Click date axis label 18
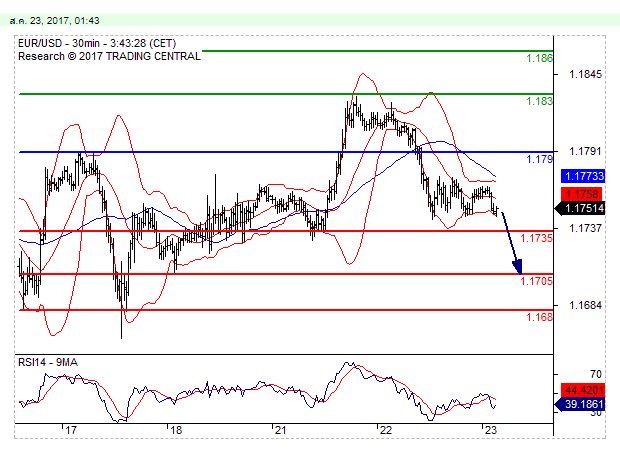The width and height of the screenshot is (620, 456). tap(176, 430)
